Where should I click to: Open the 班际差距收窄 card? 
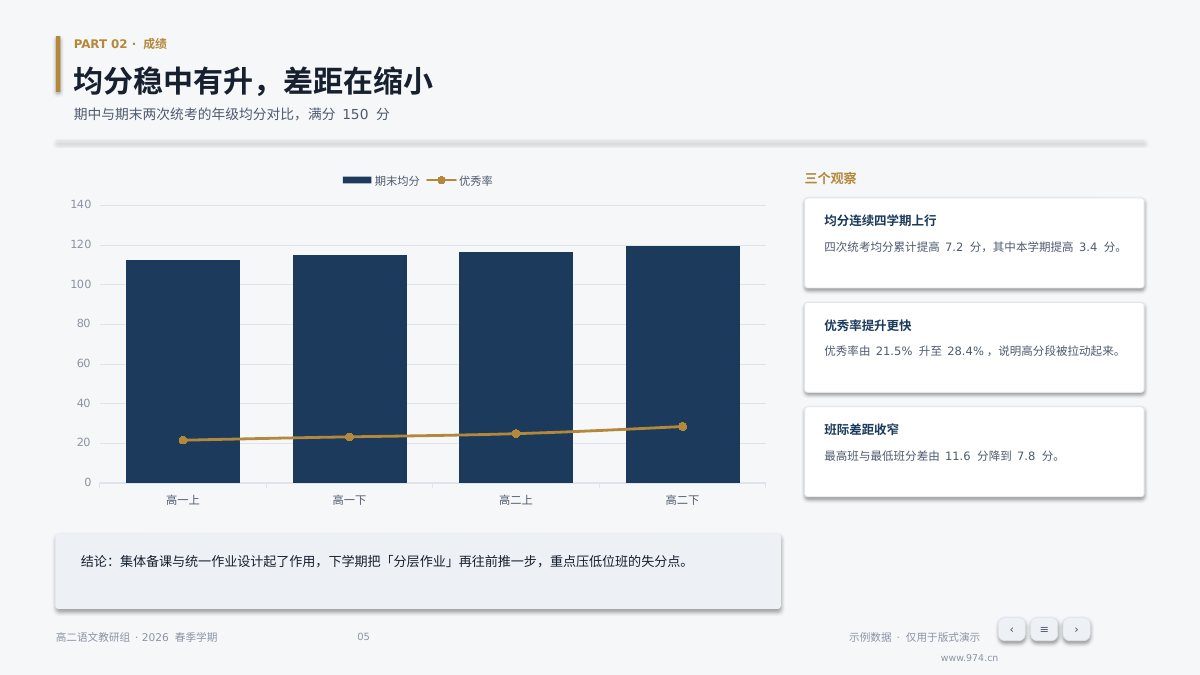[975, 452]
